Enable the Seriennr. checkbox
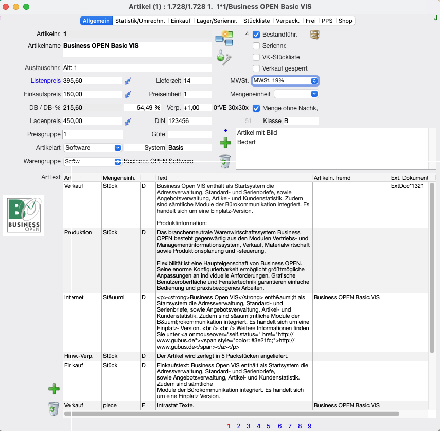This screenshot has width=444, height=435. click(256, 46)
